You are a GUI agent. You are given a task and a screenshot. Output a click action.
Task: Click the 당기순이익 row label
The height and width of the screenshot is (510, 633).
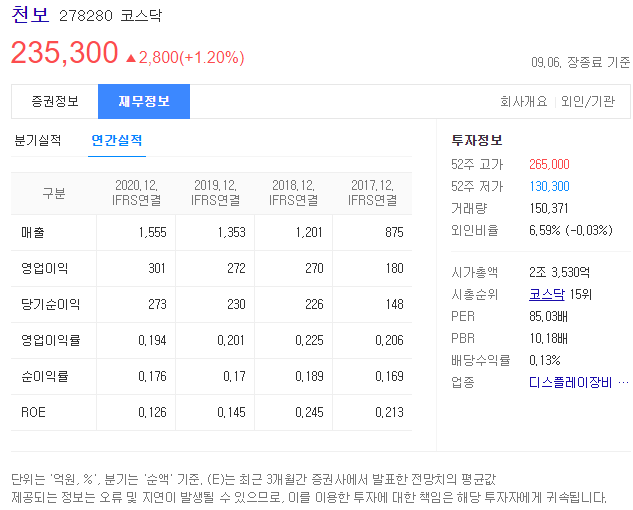50,304
